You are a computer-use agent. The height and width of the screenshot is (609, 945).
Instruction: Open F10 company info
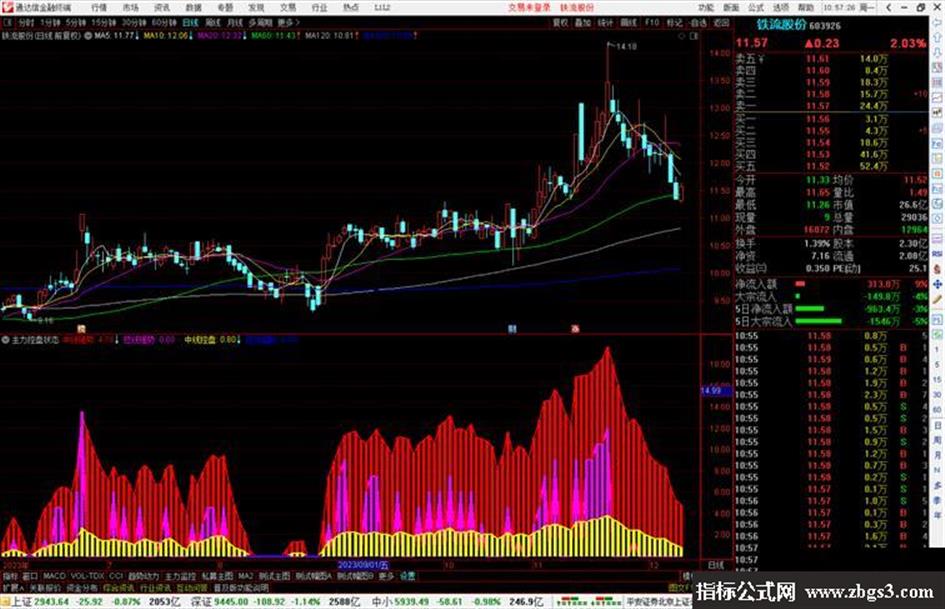[651, 22]
